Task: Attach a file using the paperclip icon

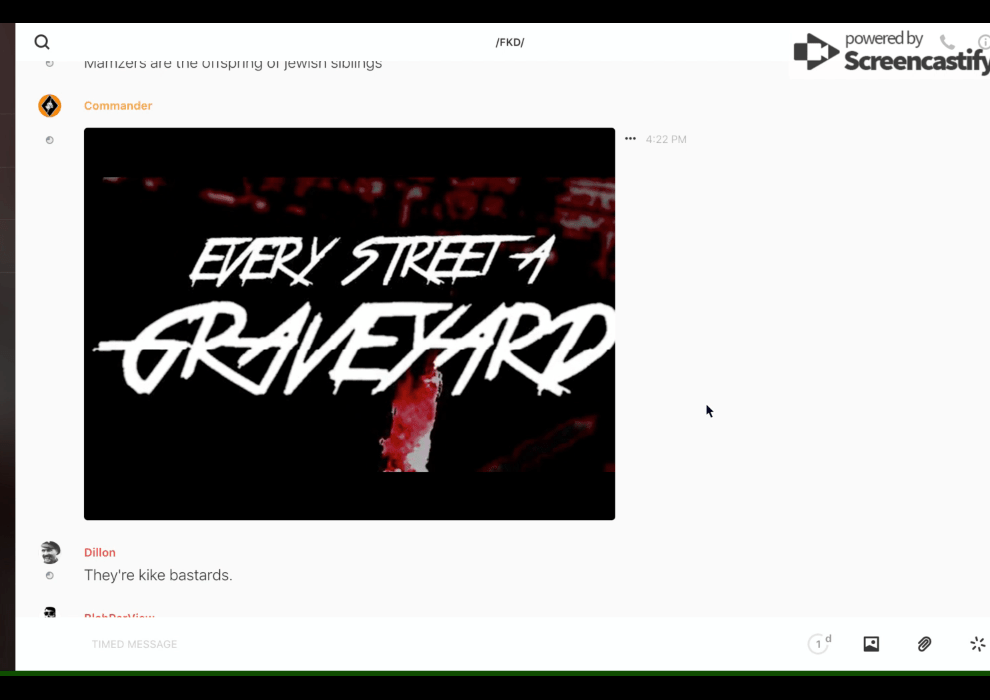Action: pyautogui.click(x=924, y=644)
